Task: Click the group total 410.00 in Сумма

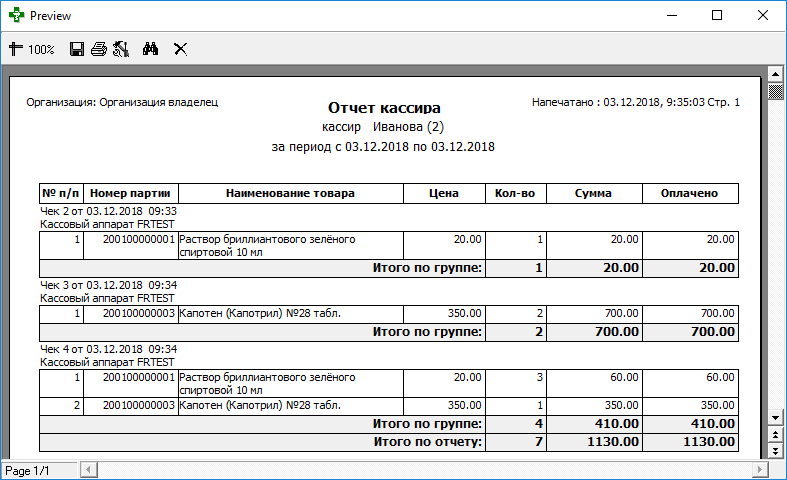Action: coord(617,424)
